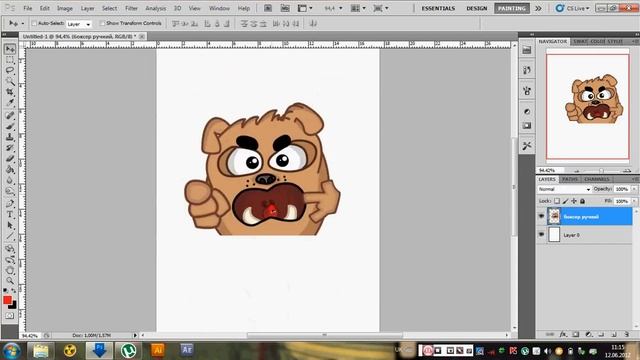This screenshot has width=640, height=360.
Task: Click the red foreground color swatch
Action: [7, 300]
